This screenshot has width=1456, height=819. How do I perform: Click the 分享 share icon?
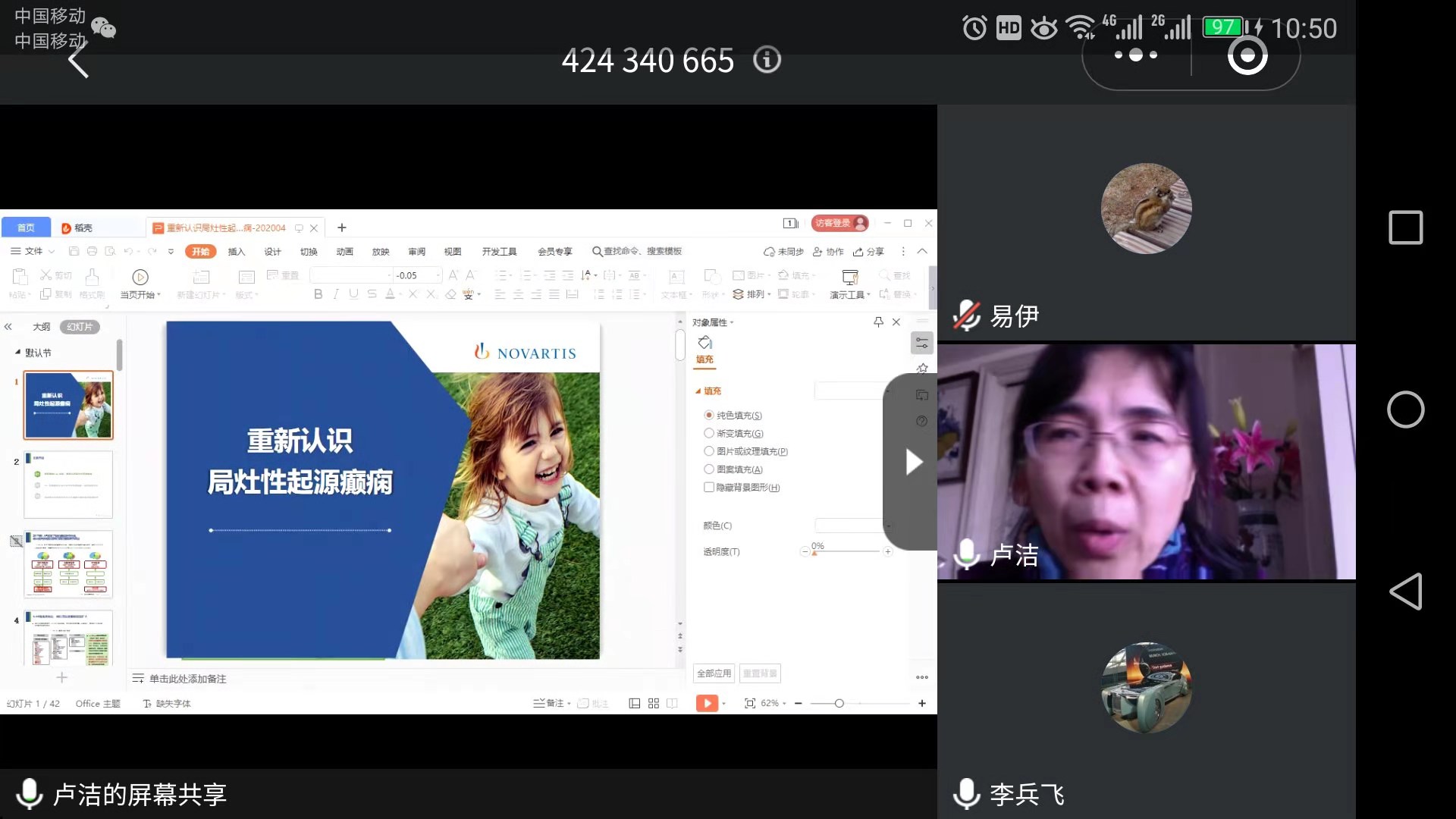(869, 251)
